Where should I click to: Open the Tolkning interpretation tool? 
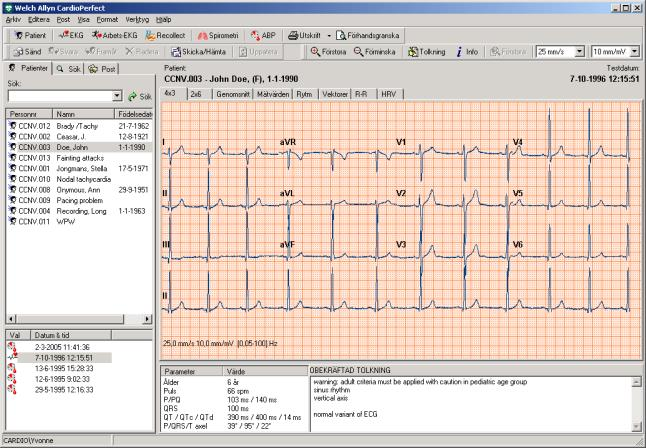(426, 52)
